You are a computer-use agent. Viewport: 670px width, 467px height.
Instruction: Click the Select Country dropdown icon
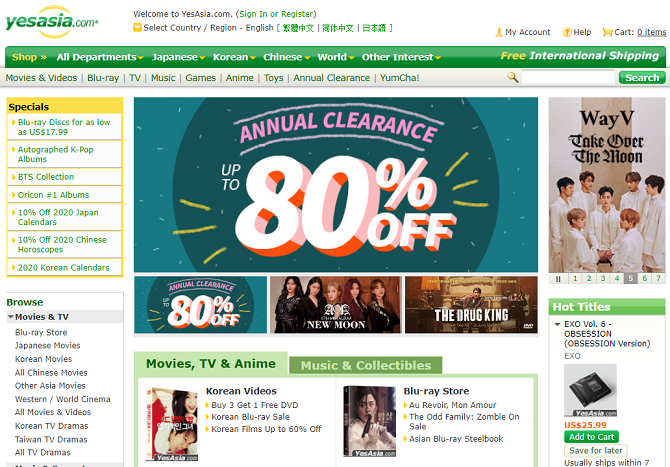(x=137, y=28)
